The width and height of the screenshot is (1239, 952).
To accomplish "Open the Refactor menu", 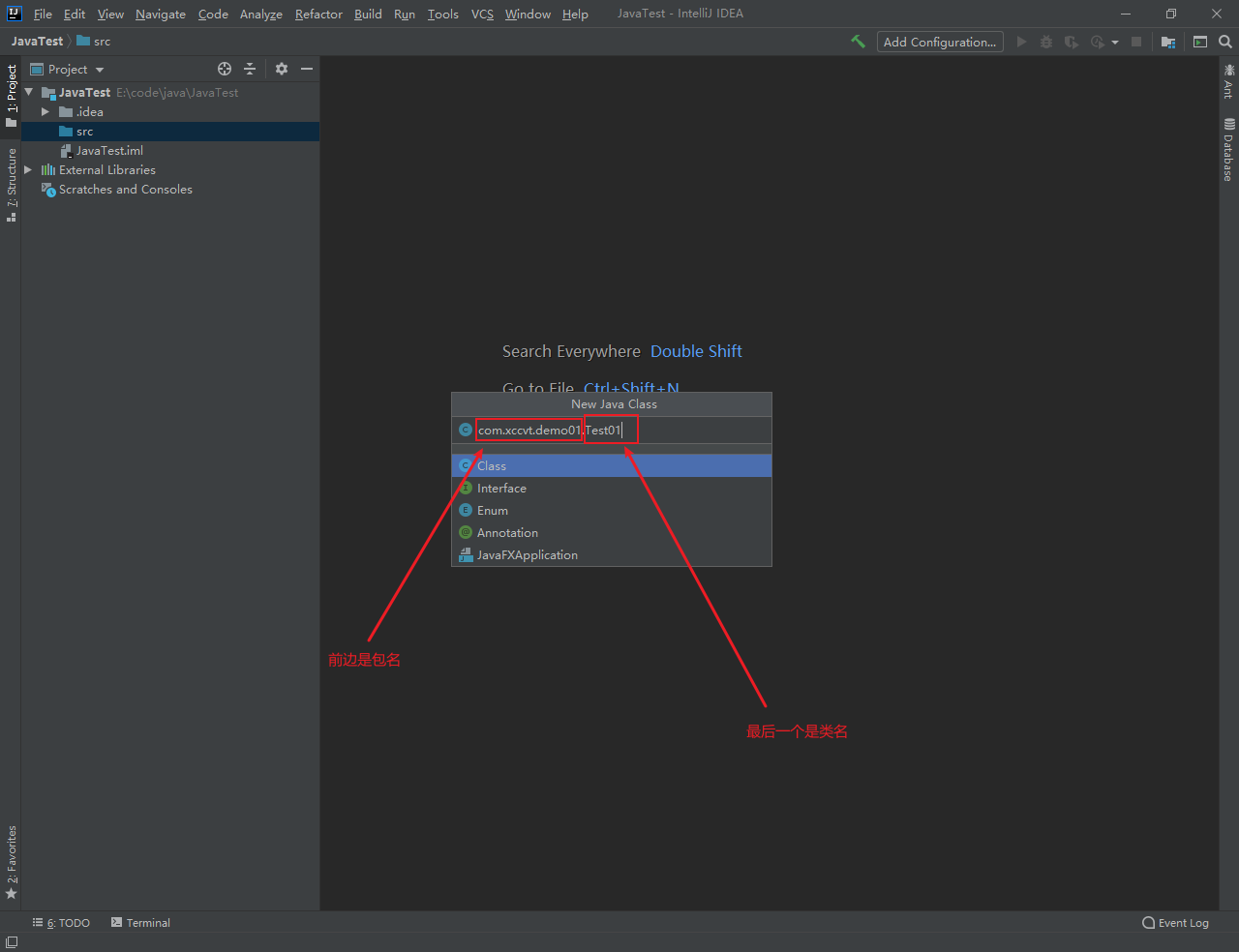I will 318,14.
